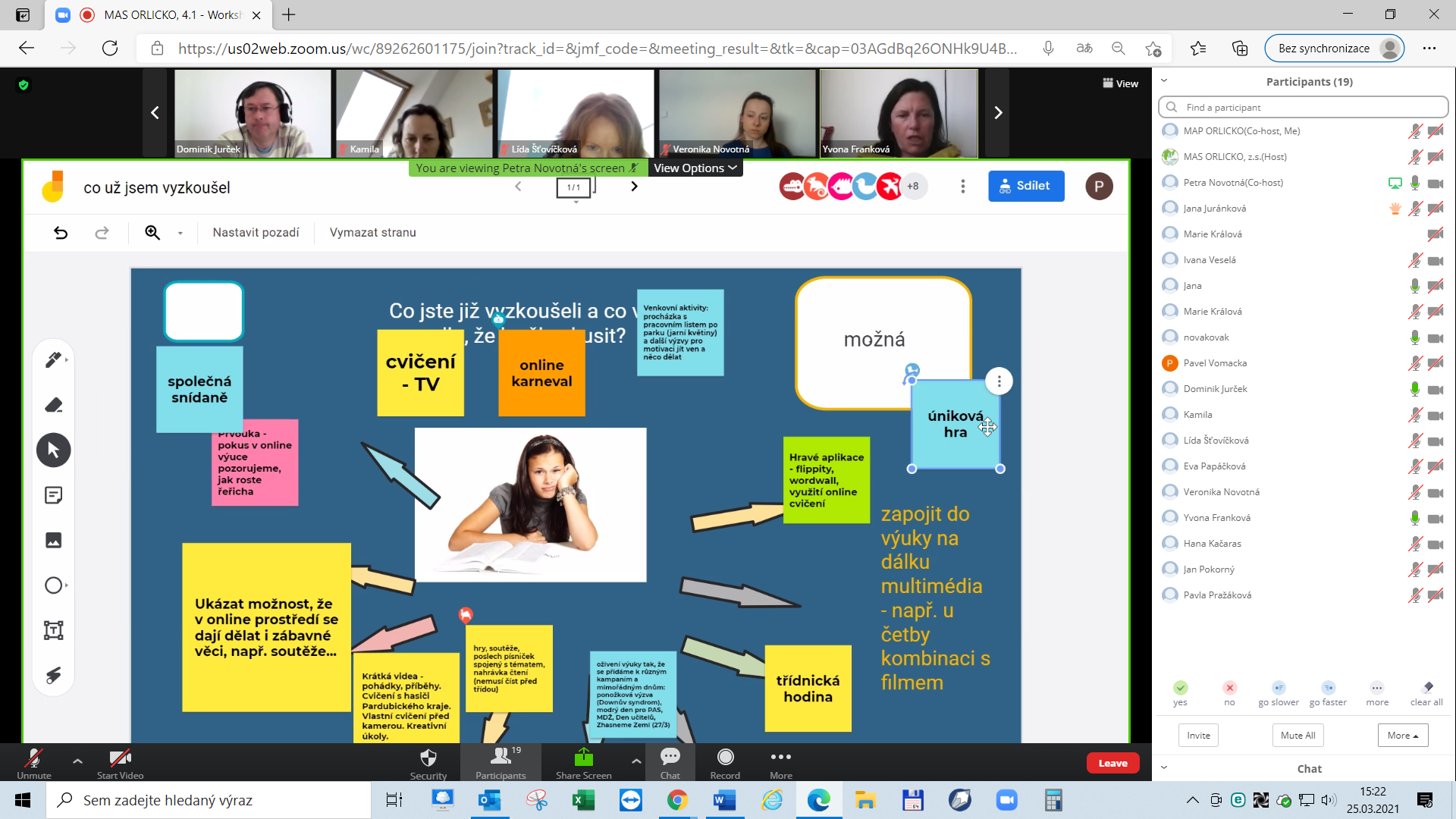
Task: Select the circle shape tool
Action: (53, 585)
